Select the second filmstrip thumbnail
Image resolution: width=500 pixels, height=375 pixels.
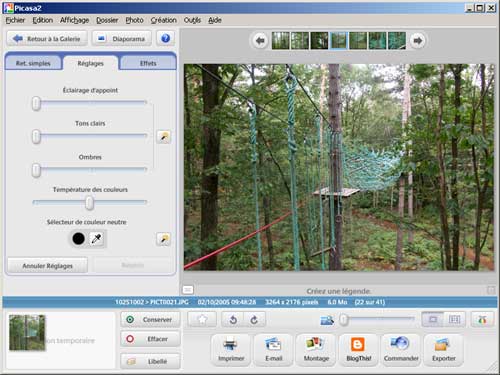pos(300,41)
